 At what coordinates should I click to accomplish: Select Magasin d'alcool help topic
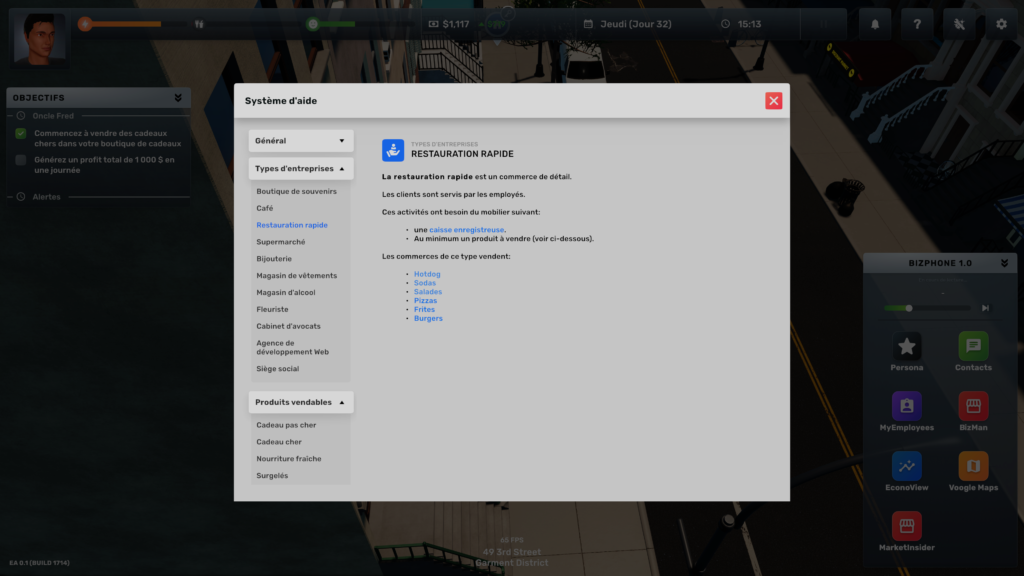pyautogui.click(x=285, y=293)
